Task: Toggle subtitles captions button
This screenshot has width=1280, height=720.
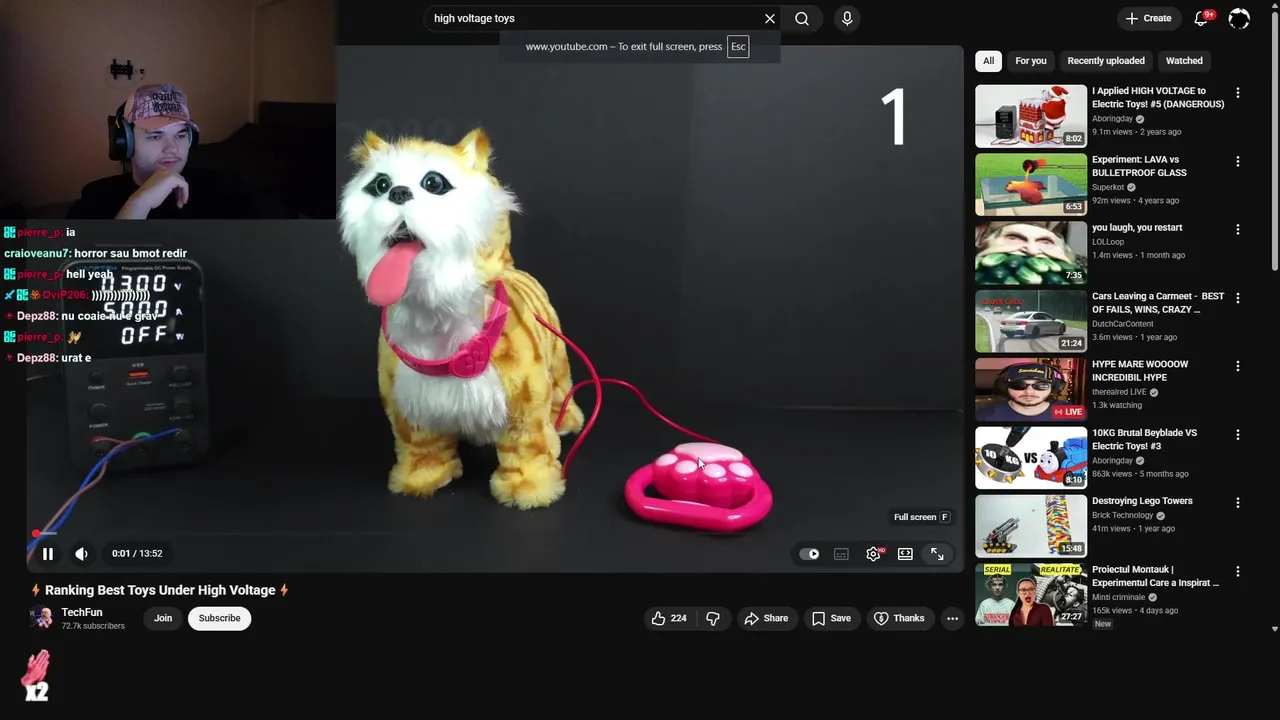Action: pyautogui.click(x=841, y=554)
